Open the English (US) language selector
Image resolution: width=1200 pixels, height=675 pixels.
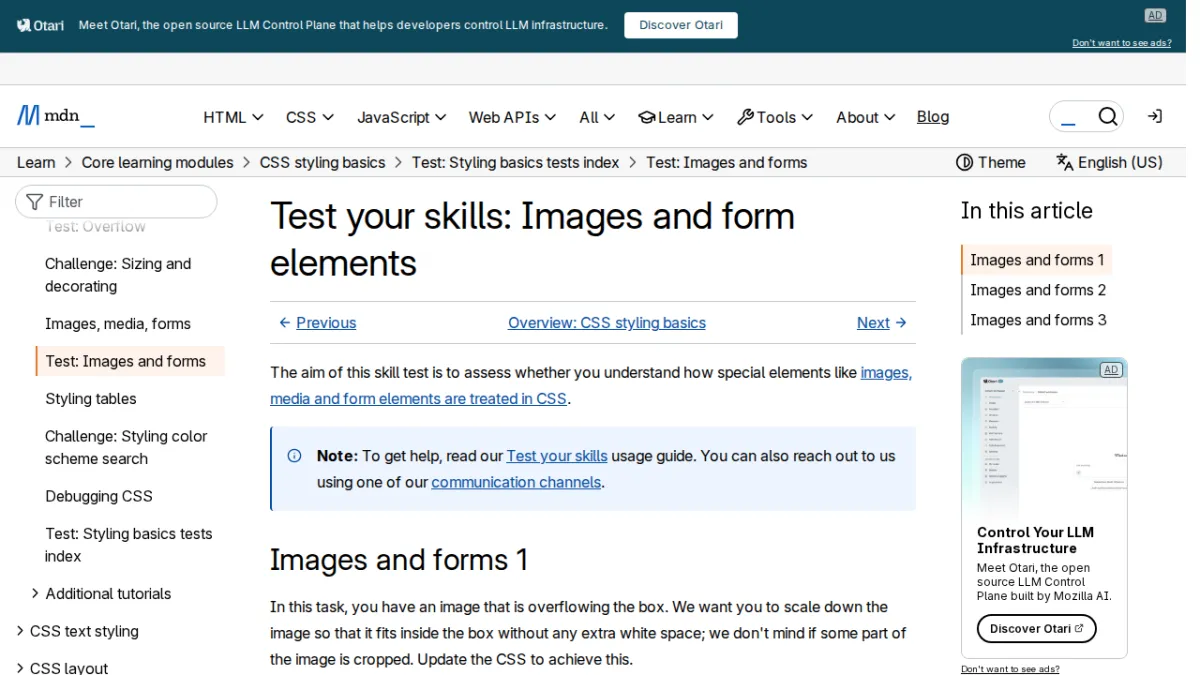click(1109, 162)
